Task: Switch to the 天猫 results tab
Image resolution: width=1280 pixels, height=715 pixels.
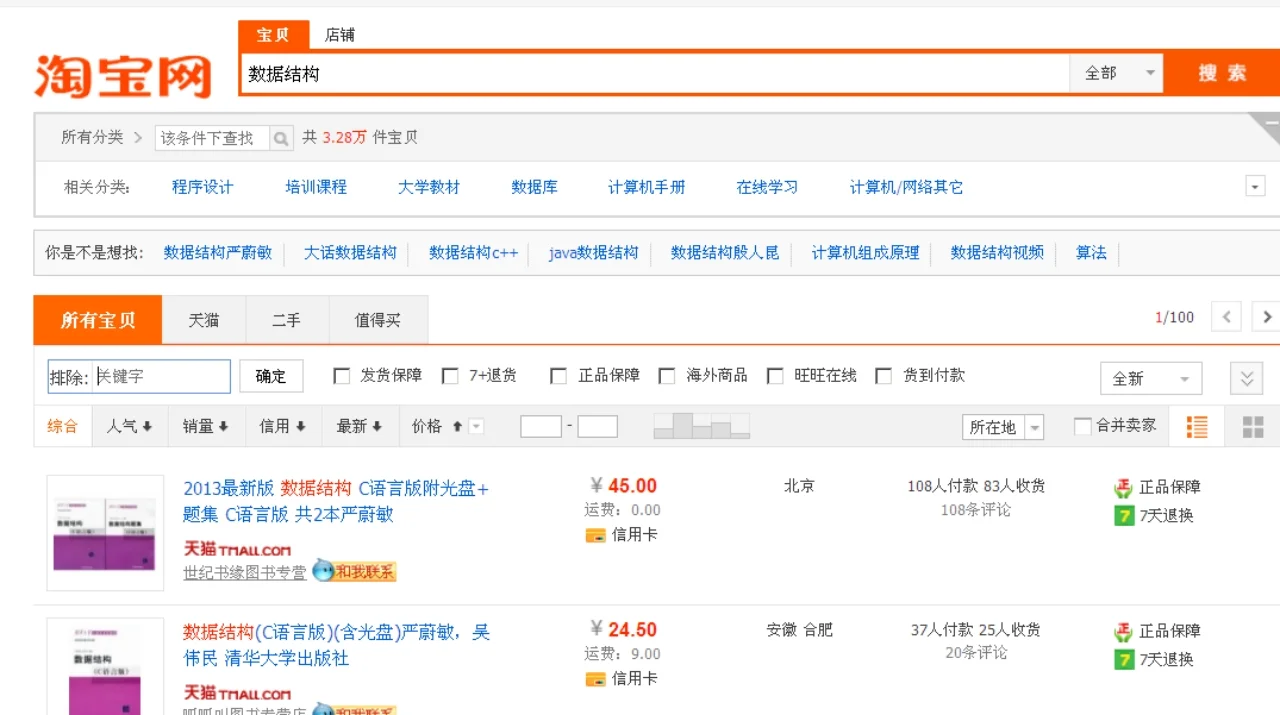Action: pyautogui.click(x=204, y=320)
